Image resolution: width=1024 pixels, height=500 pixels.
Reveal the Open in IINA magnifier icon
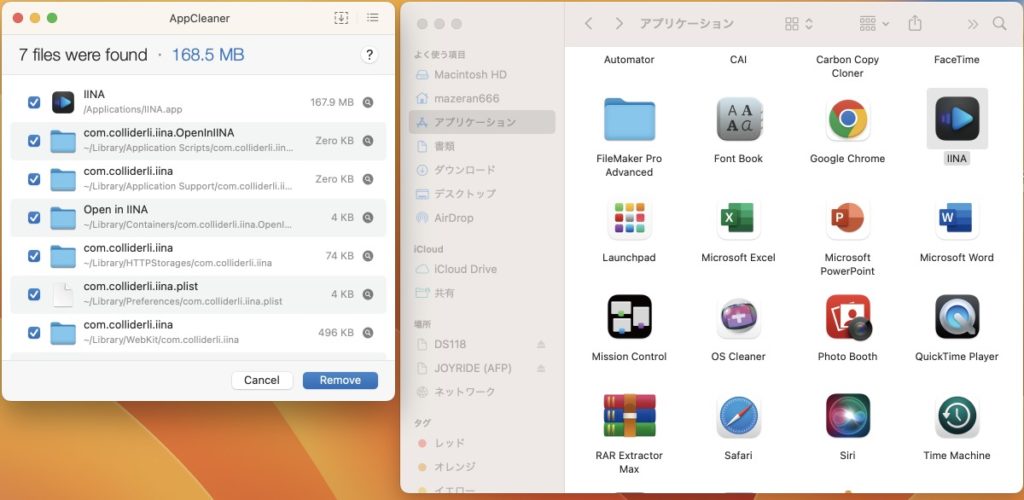tap(368, 217)
